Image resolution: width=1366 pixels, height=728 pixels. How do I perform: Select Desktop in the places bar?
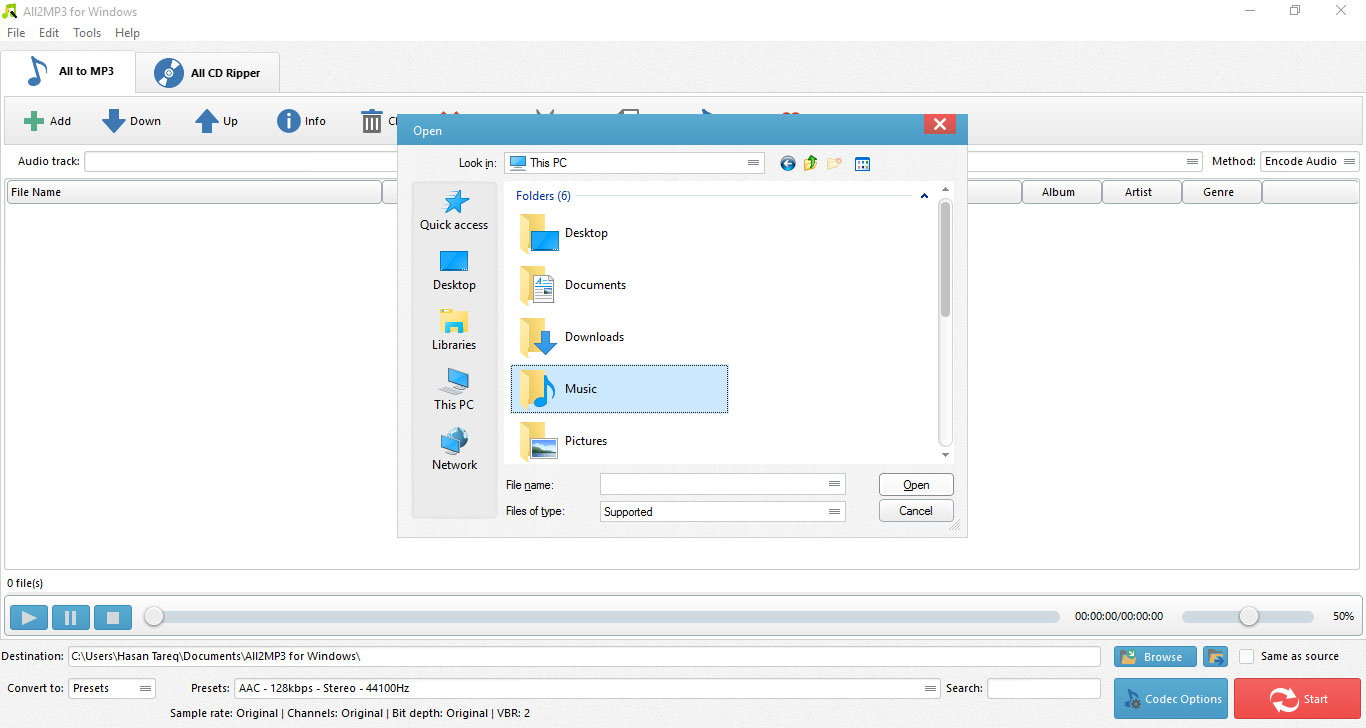(454, 270)
